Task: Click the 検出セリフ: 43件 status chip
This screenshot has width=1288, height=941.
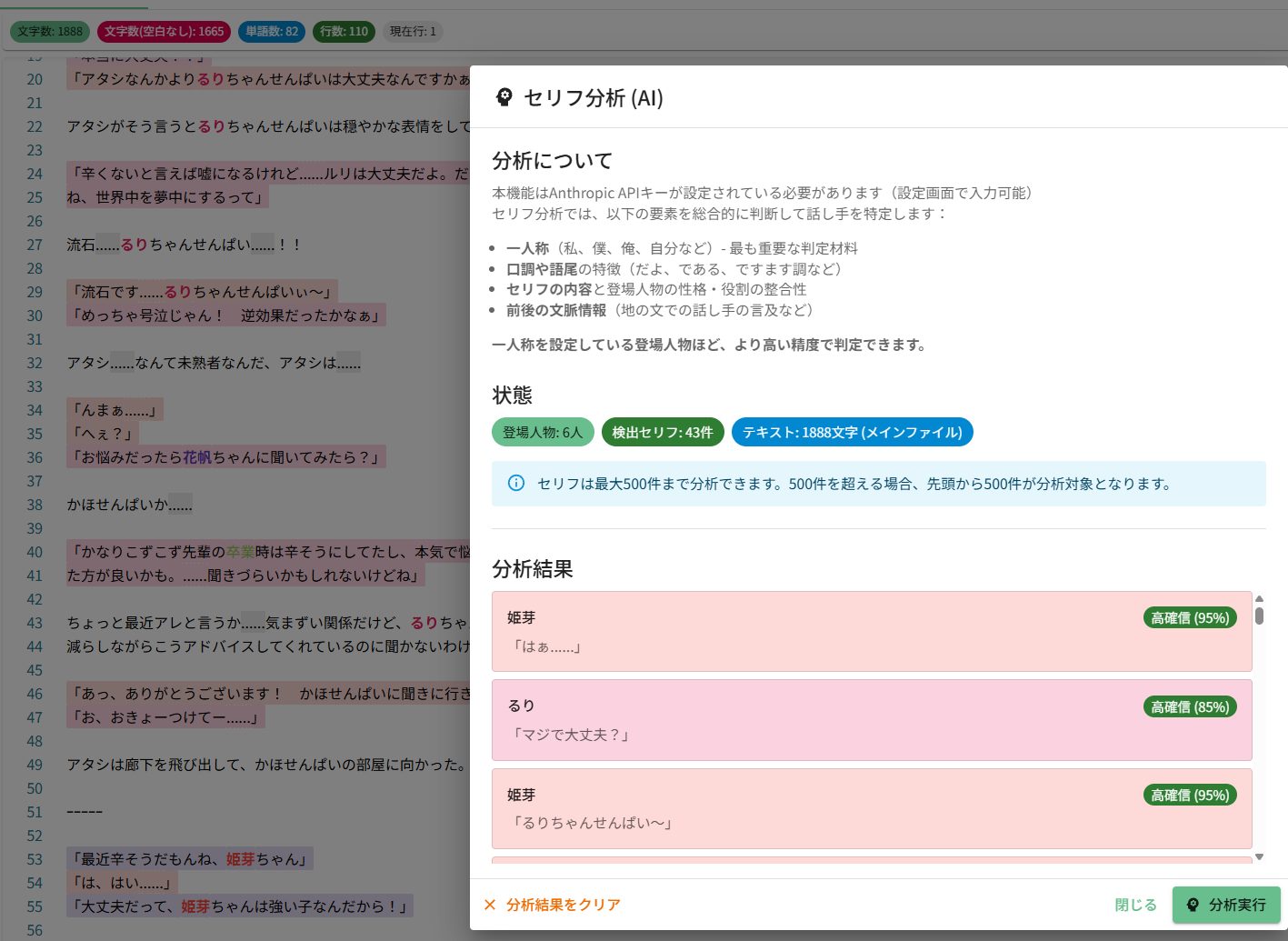Action: pyautogui.click(x=662, y=432)
